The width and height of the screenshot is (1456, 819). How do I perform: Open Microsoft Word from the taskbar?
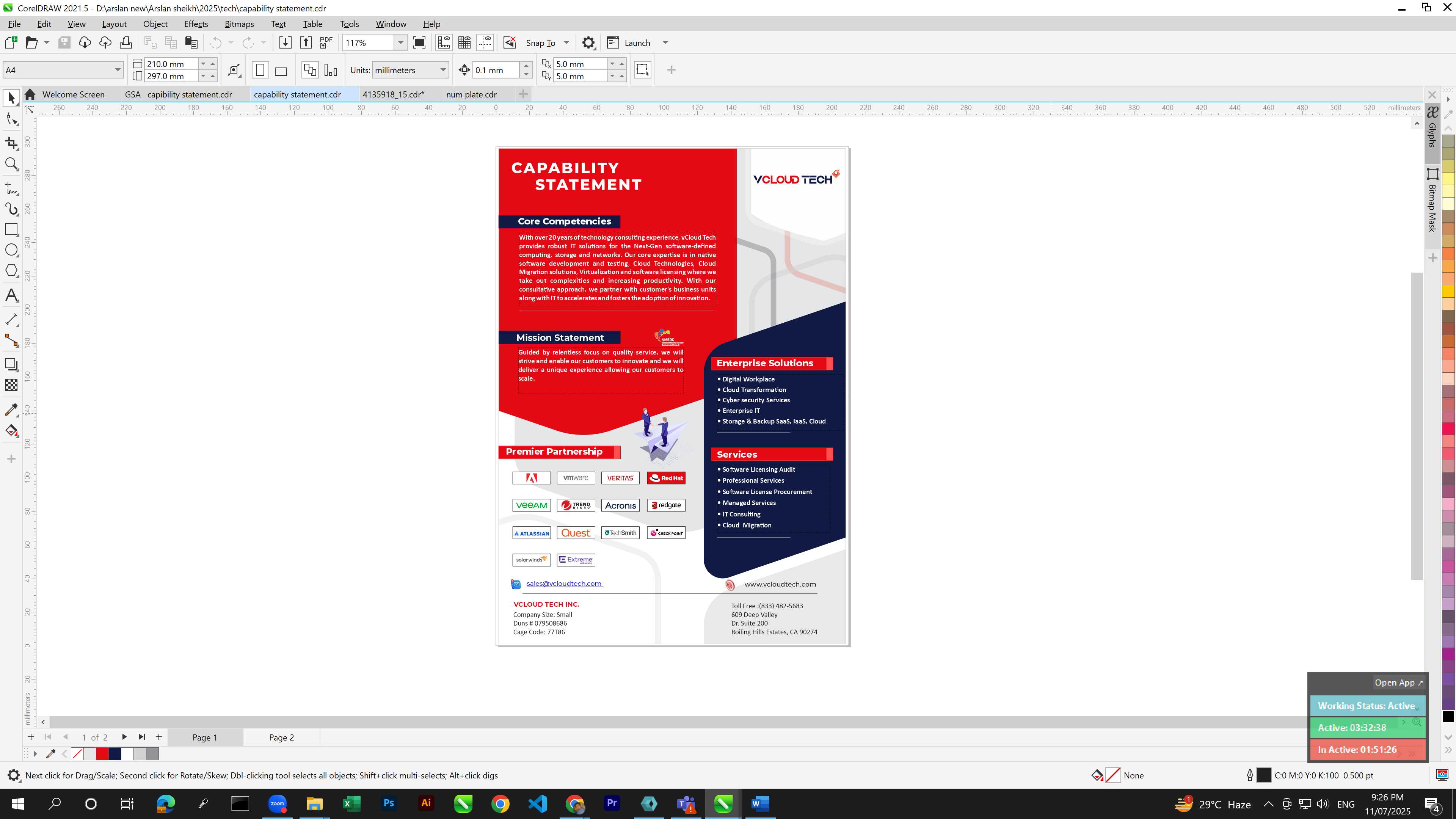pyautogui.click(x=759, y=804)
